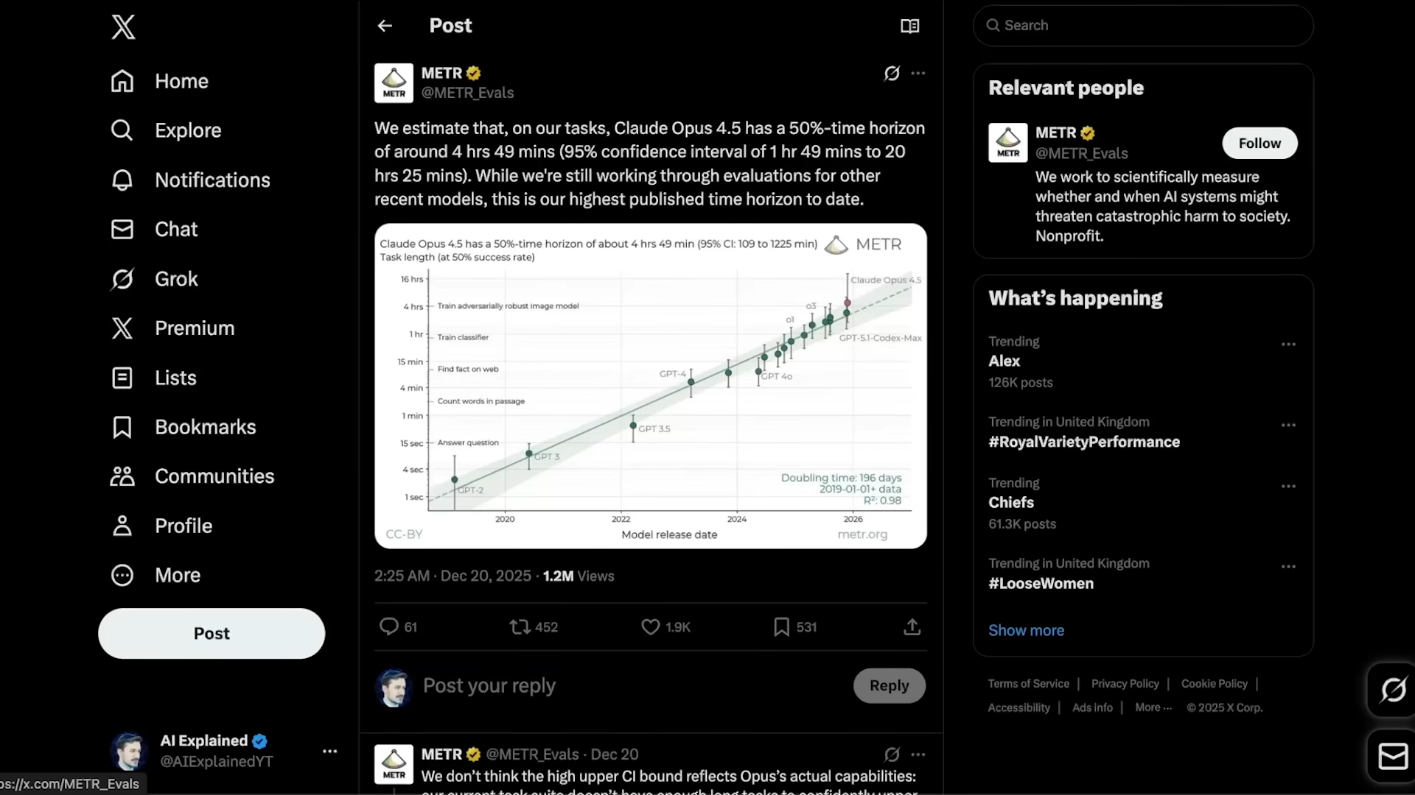Click the X logo icon
The width and height of the screenshot is (1415, 795).
(123, 27)
